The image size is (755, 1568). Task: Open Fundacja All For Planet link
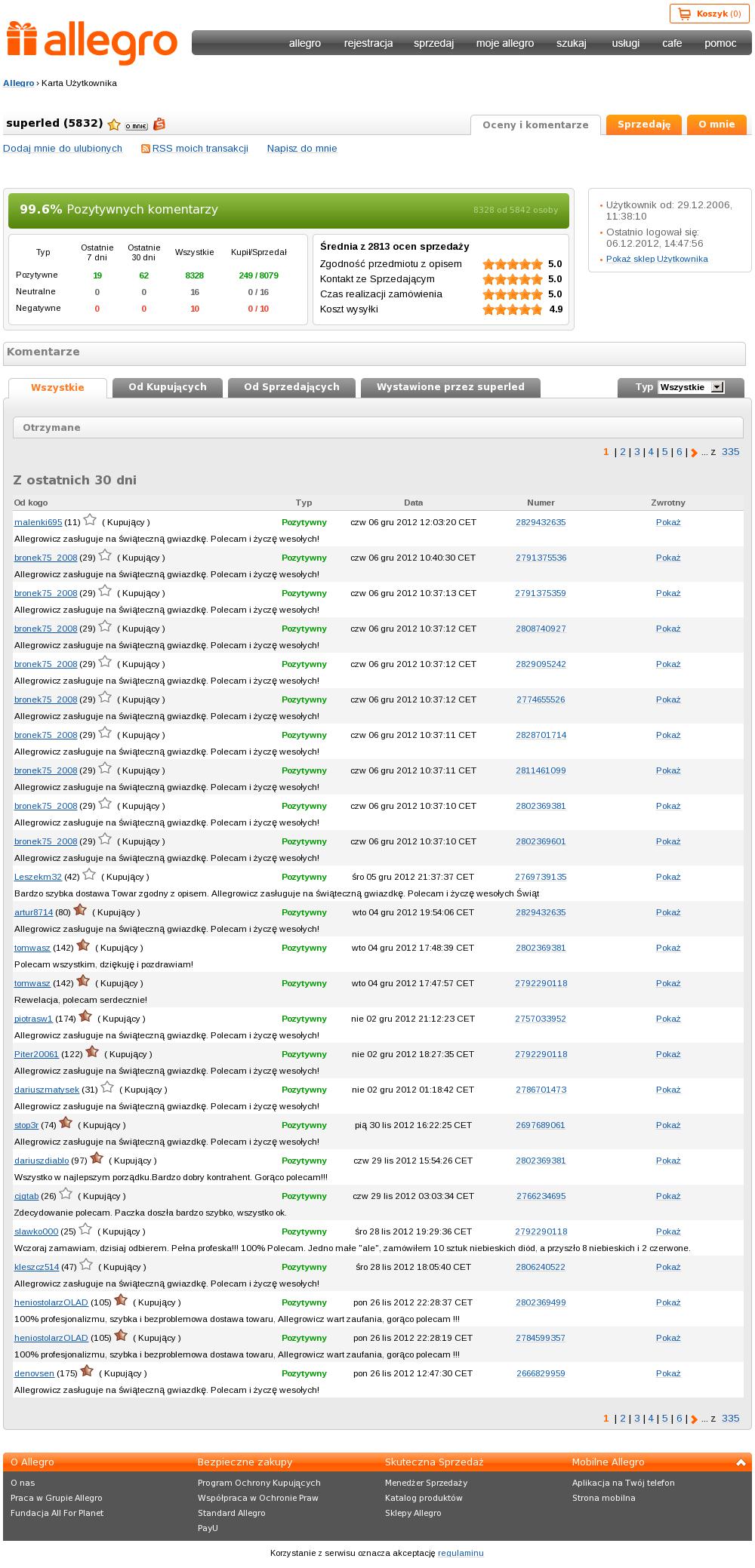(57, 1513)
